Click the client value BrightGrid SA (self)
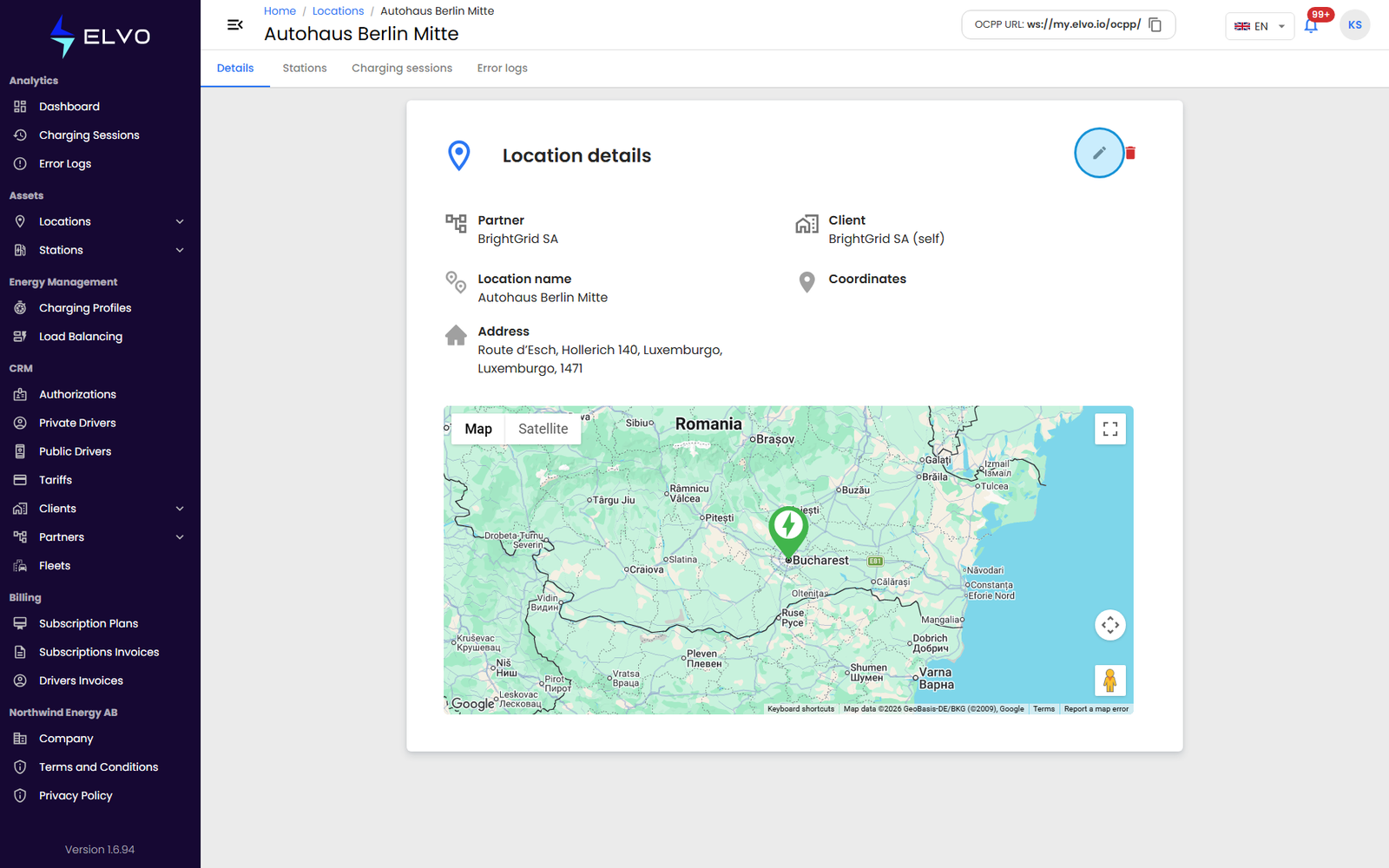This screenshot has height=868, width=1389. (x=886, y=239)
